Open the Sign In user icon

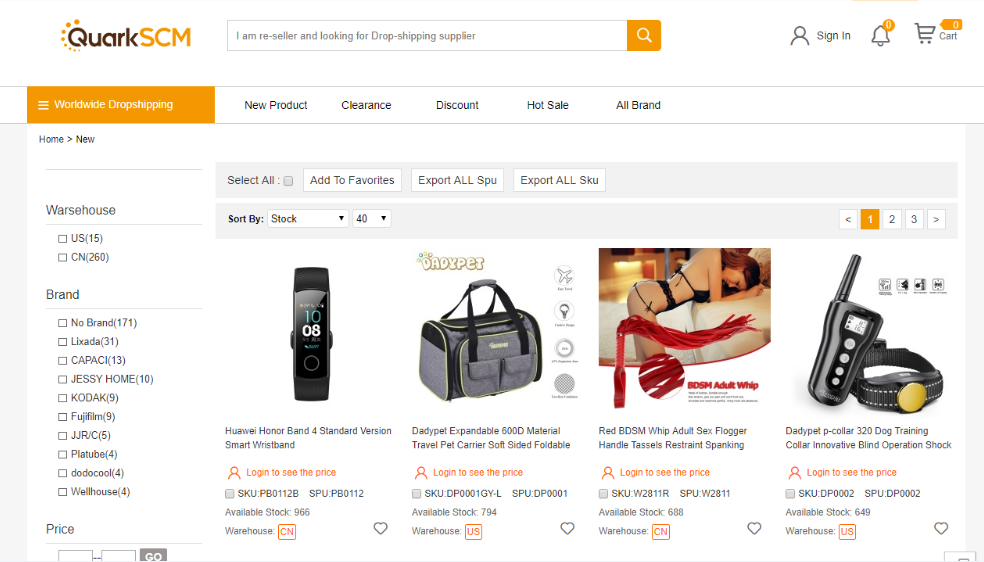pyautogui.click(x=799, y=36)
